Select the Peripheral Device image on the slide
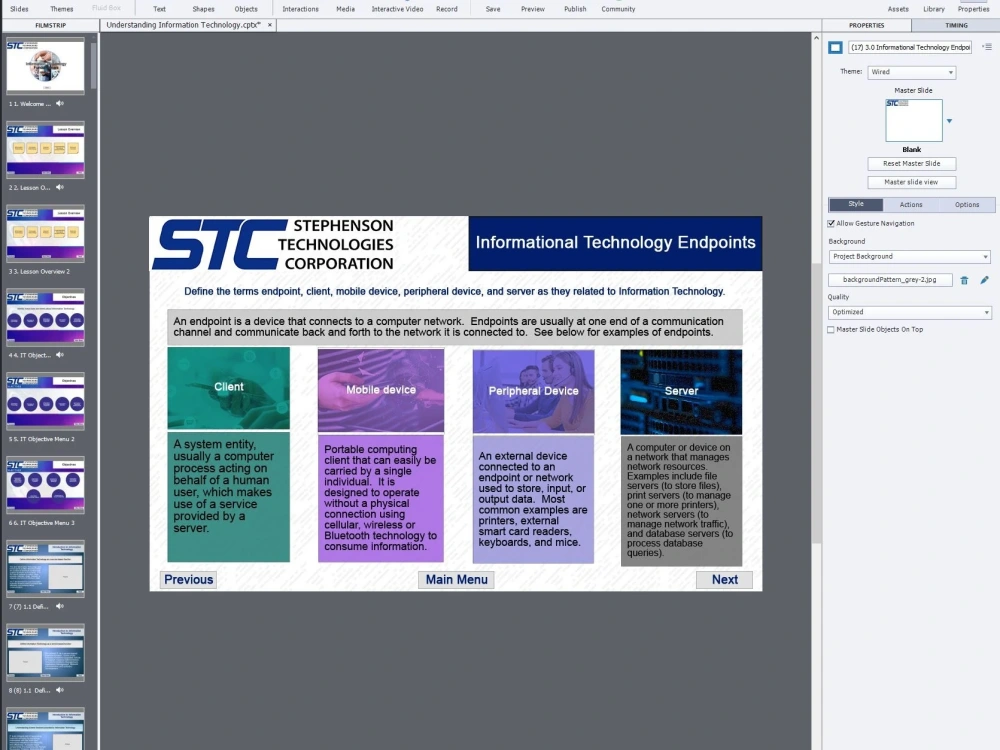 [x=533, y=392]
